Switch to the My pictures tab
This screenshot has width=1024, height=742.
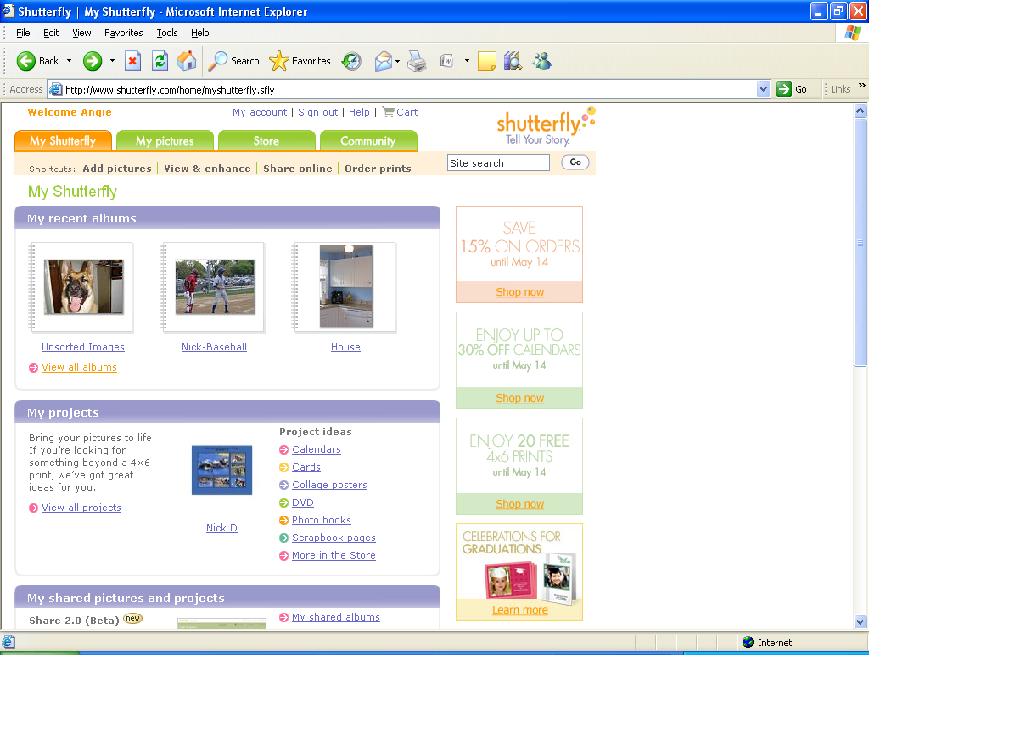coord(165,141)
